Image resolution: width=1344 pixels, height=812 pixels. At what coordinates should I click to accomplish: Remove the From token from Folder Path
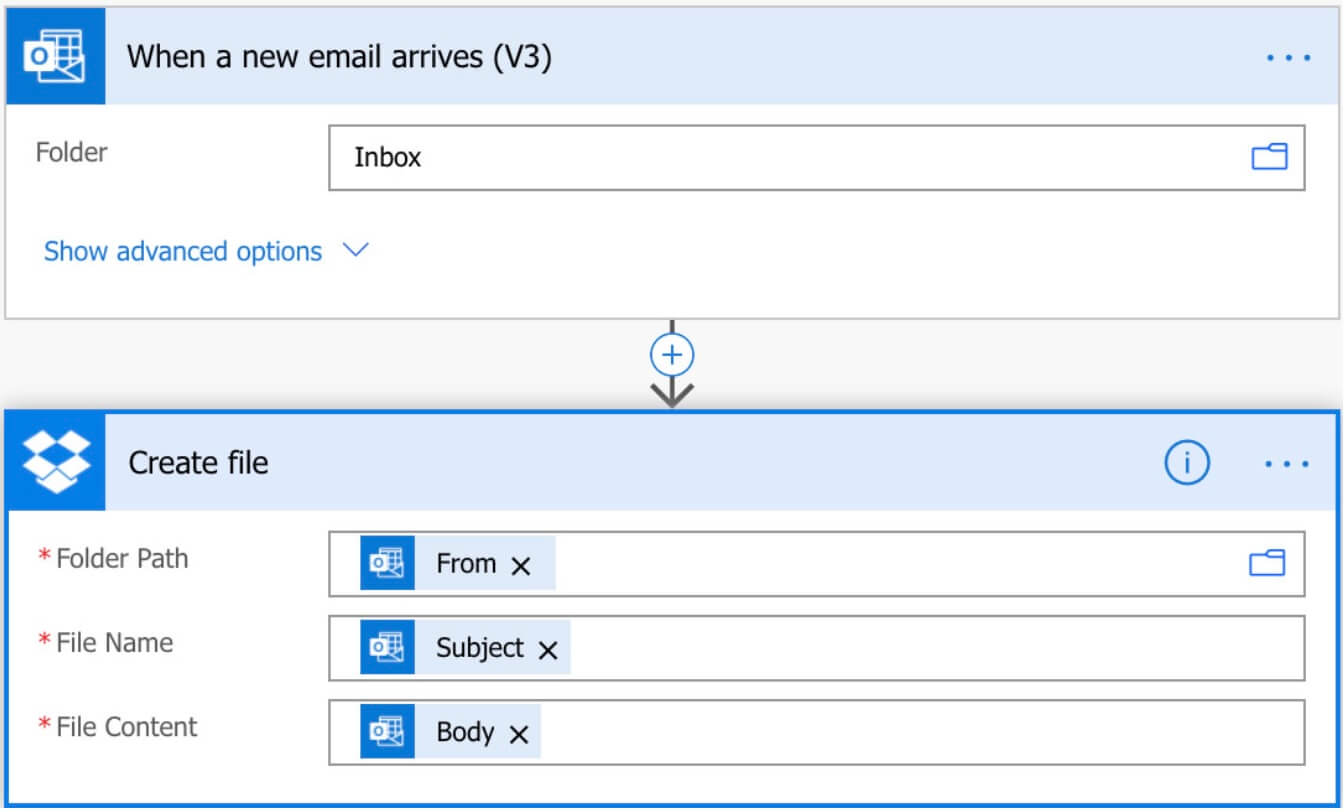tap(521, 566)
